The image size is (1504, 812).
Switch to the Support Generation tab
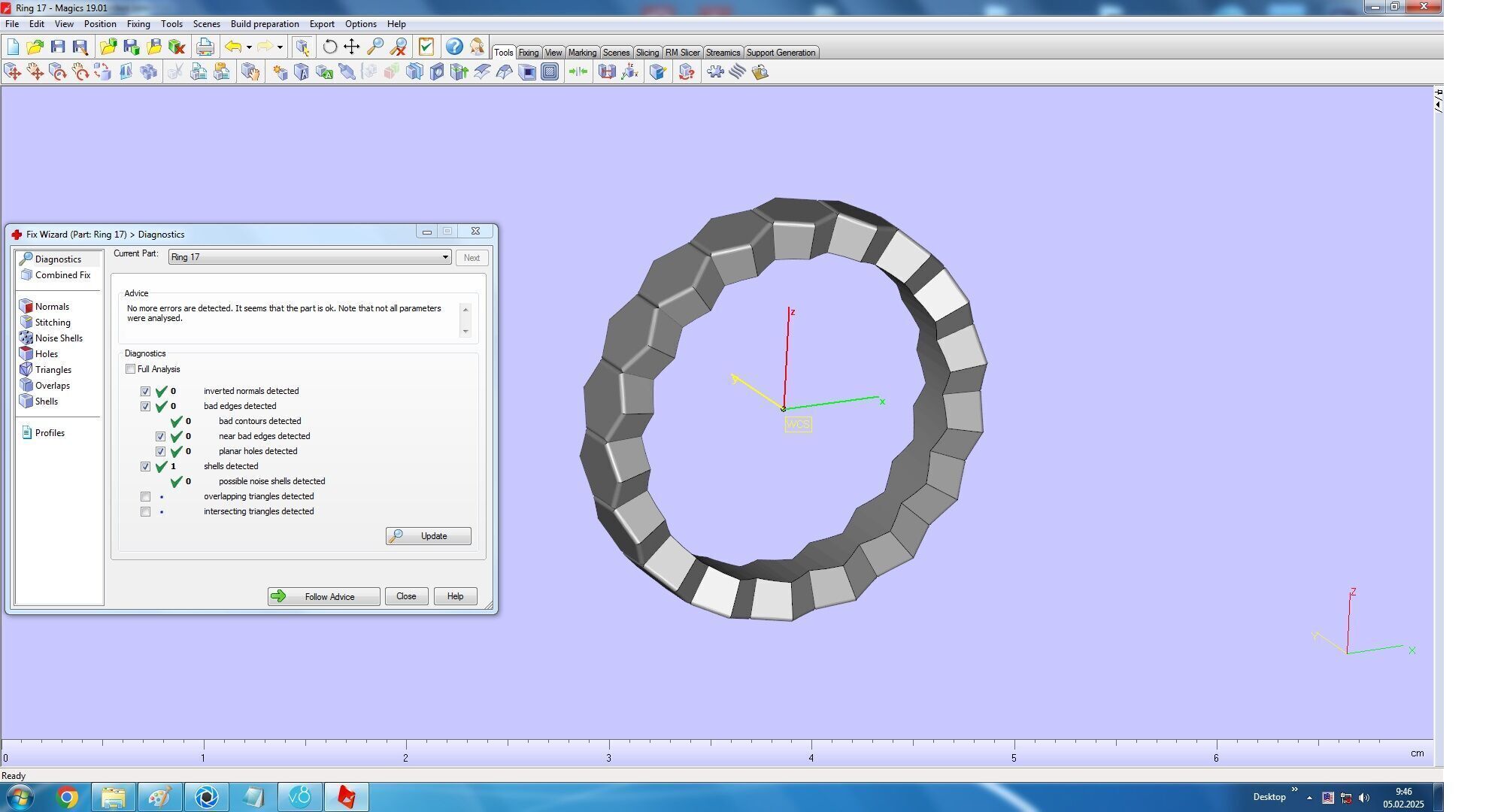(781, 53)
